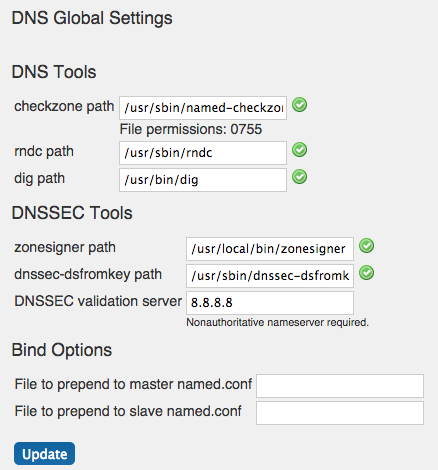
Task: Click the Bind Options section heading
Action: 62,351
